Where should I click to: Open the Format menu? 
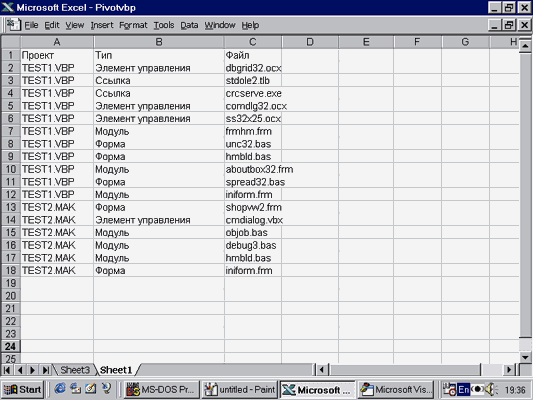tap(133, 25)
